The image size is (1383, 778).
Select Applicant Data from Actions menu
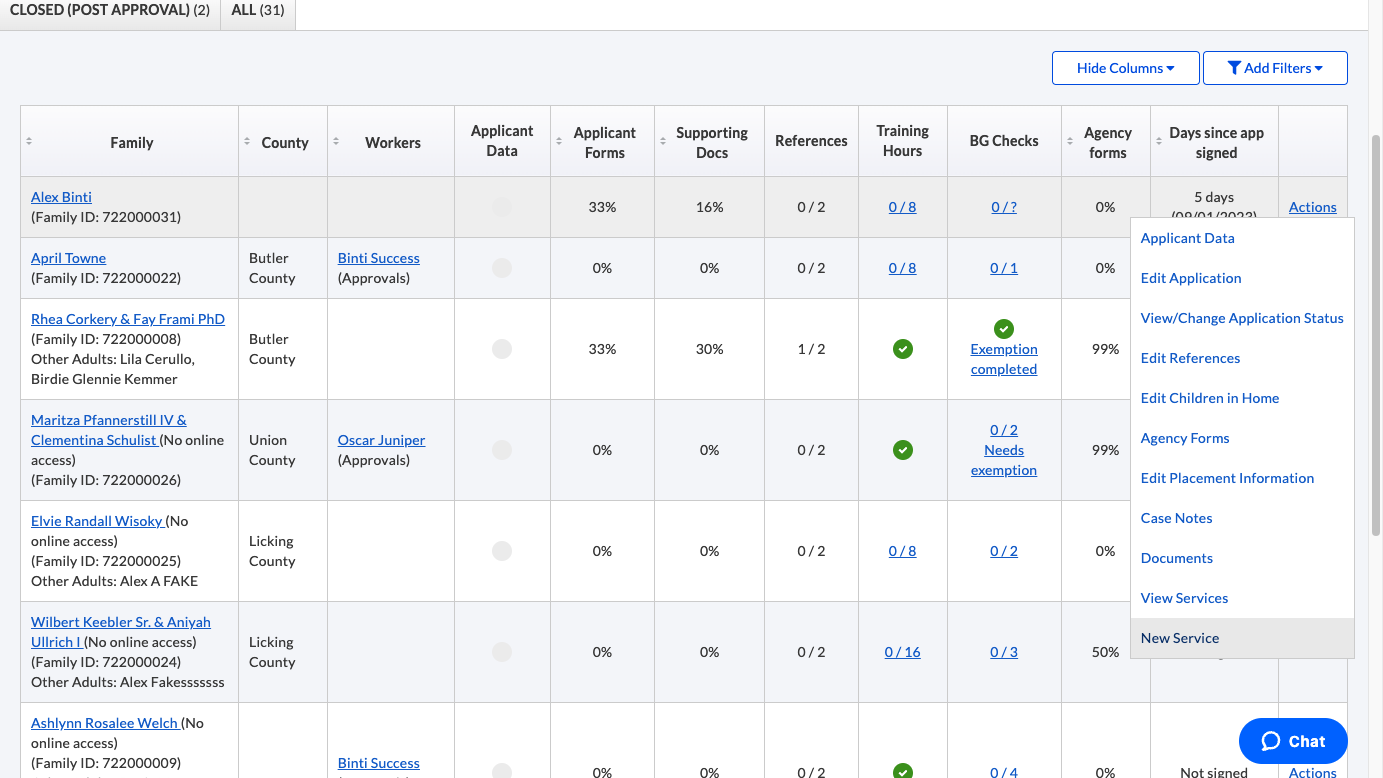(x=1242, y=238)
